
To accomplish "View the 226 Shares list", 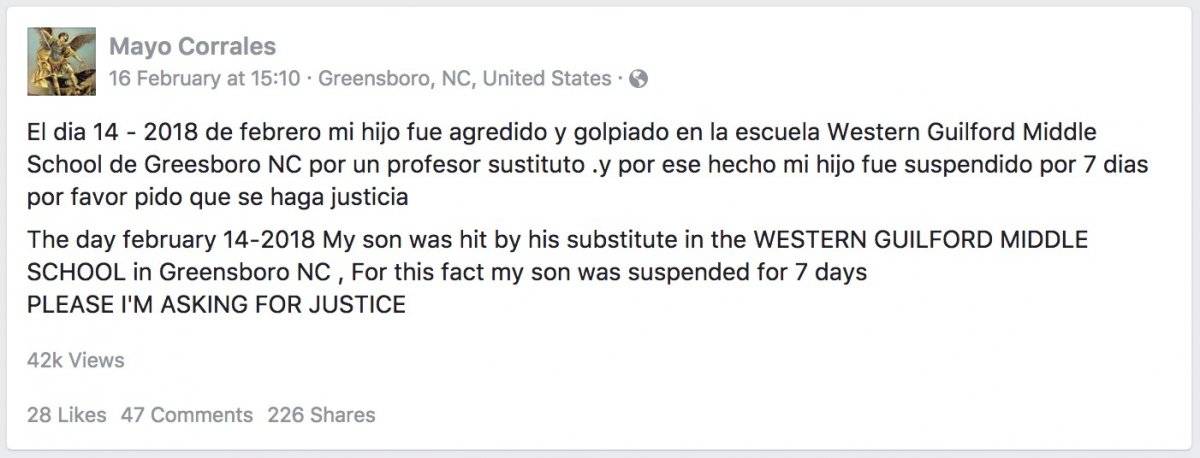I will (322, 414).
